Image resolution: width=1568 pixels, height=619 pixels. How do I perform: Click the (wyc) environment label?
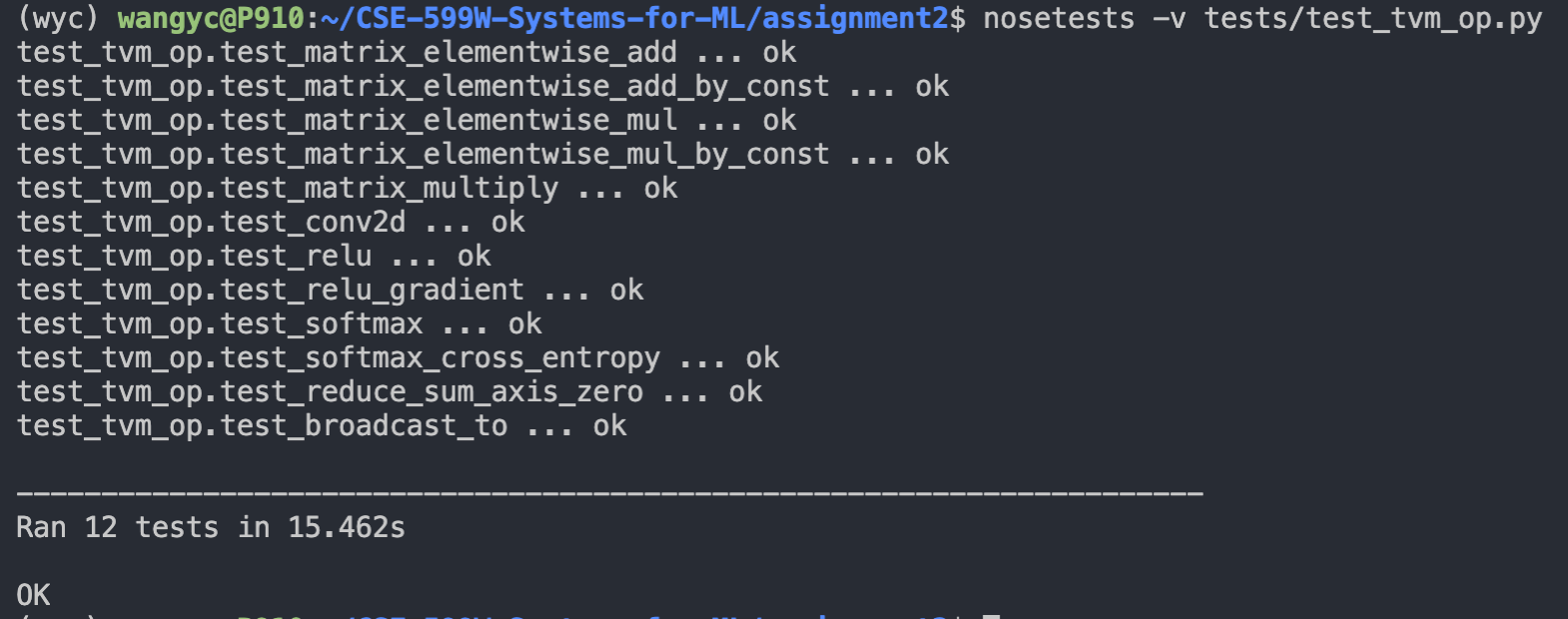58,19
